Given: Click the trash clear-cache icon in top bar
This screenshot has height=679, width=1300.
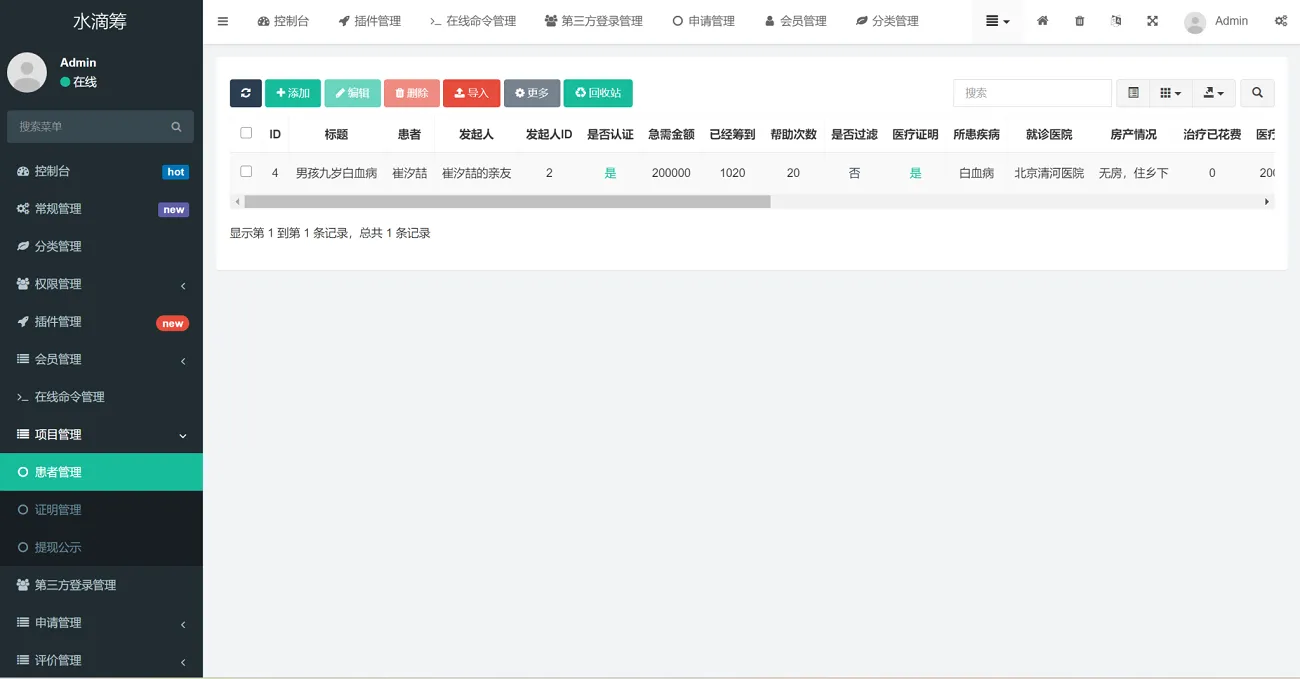Looking at the screenshot, I should [1079, 21].
